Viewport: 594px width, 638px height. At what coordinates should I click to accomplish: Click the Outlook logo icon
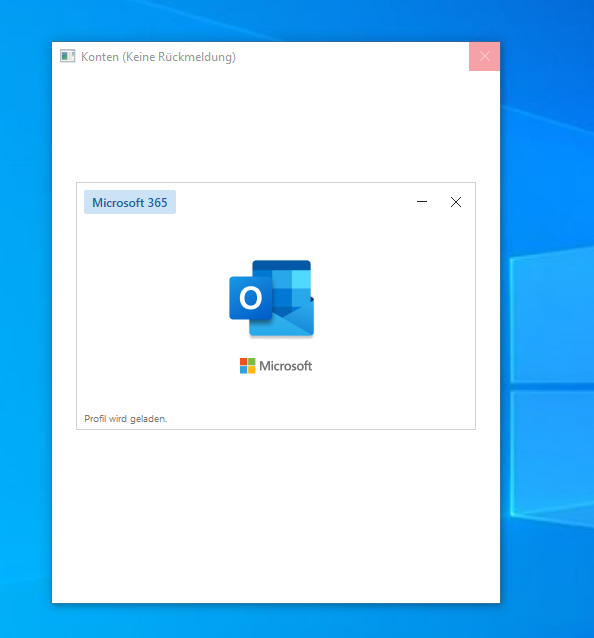click(x=272, y=299)
